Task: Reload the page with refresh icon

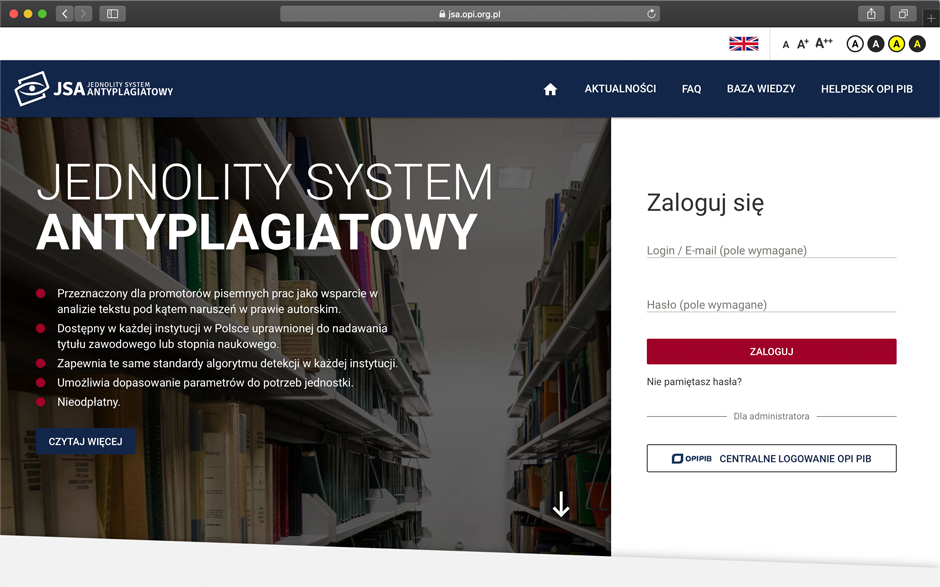Action: point(651,13)
